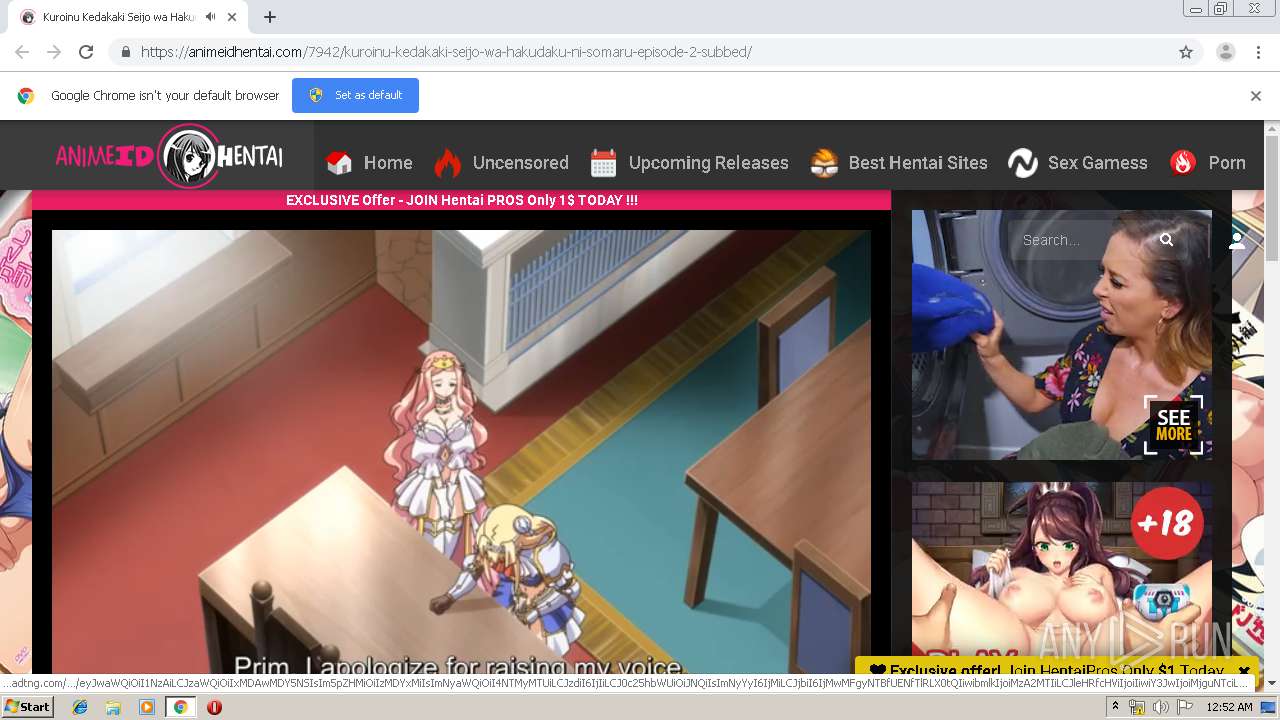
Task: Dismiss the default browser infobar
Action: [1256, 96]
